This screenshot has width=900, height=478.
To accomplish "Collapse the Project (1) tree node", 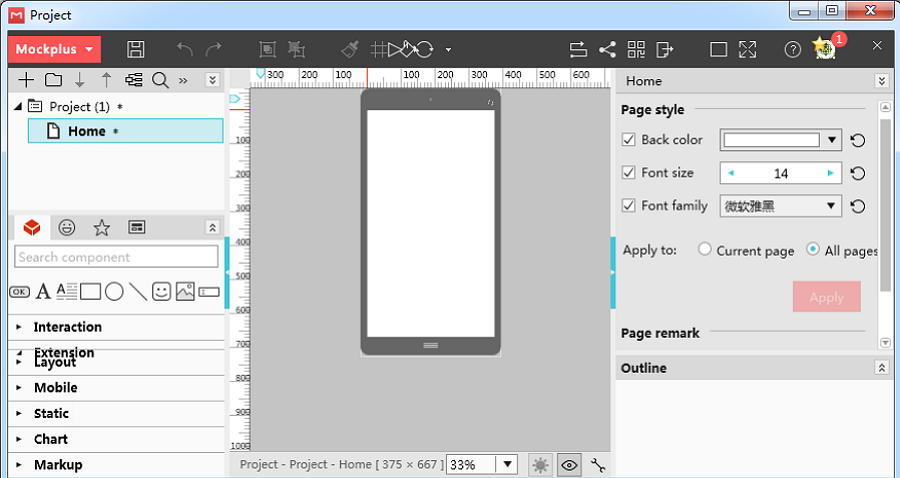I will click(x=18, y=106).
